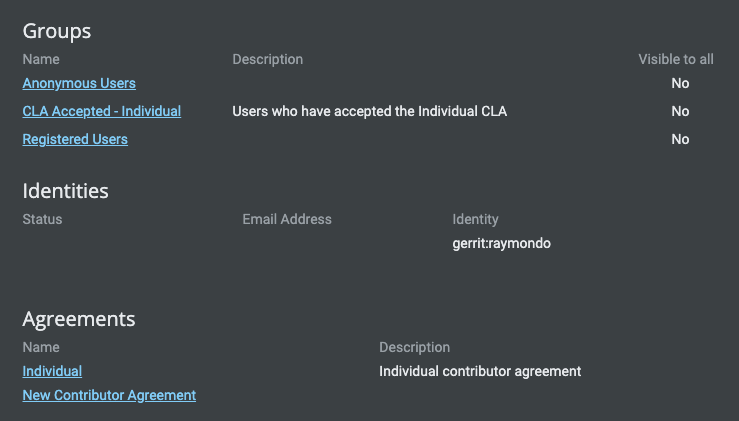The height and width of the screenshot is (421, 739).
Task: Click the Email Address column header
Action: 287,219
